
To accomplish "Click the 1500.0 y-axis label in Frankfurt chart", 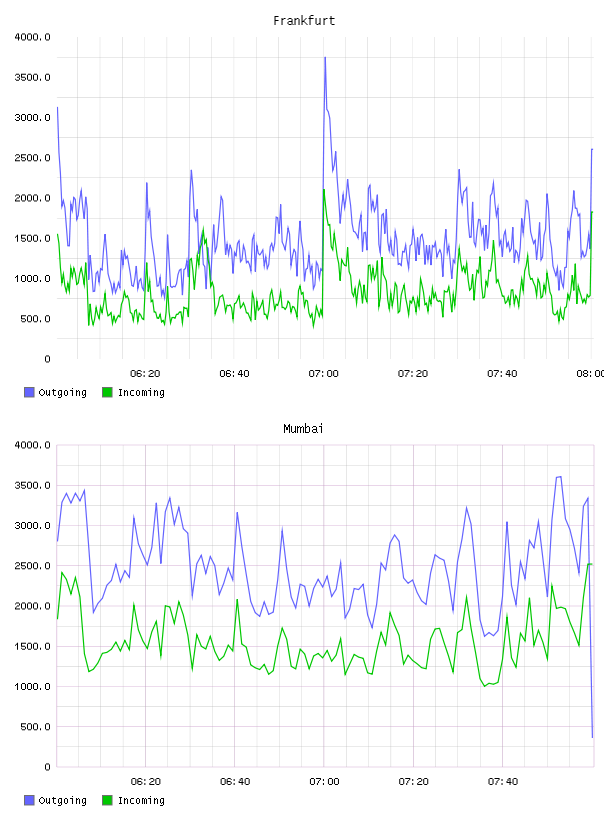I will pyautogui.click(x=32, y=238).
